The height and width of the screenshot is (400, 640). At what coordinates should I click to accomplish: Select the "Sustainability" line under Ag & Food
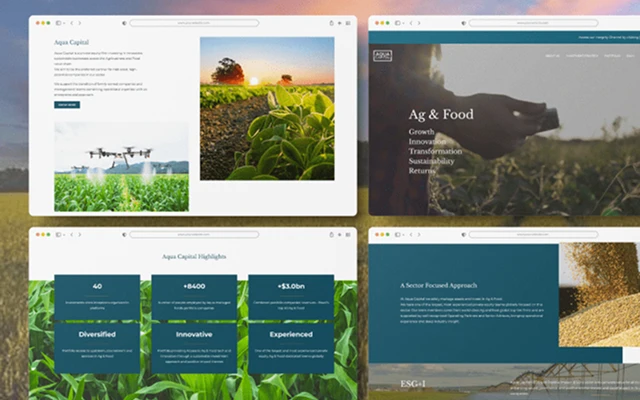pyautogui.click(x=431, y=161)
